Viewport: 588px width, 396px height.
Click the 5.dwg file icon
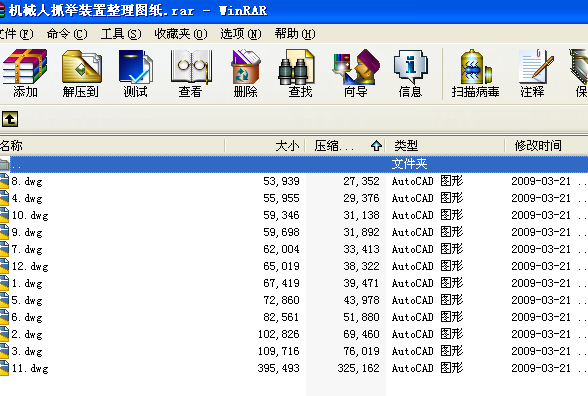pos(4,300)
